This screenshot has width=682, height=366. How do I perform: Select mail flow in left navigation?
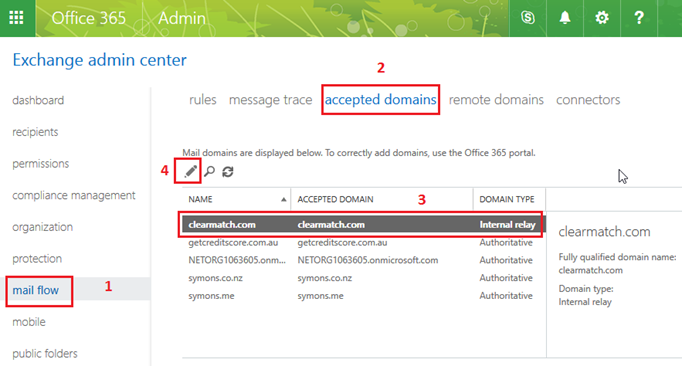click(x=36, y=290)
